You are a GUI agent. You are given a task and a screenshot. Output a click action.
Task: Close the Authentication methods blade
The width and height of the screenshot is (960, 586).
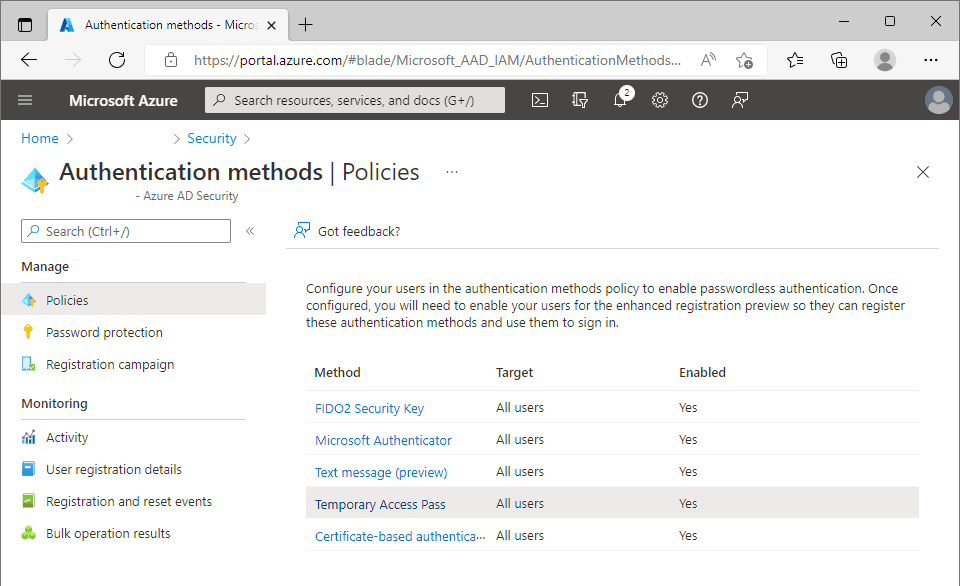pyautogui.click(x=923, y=172)
